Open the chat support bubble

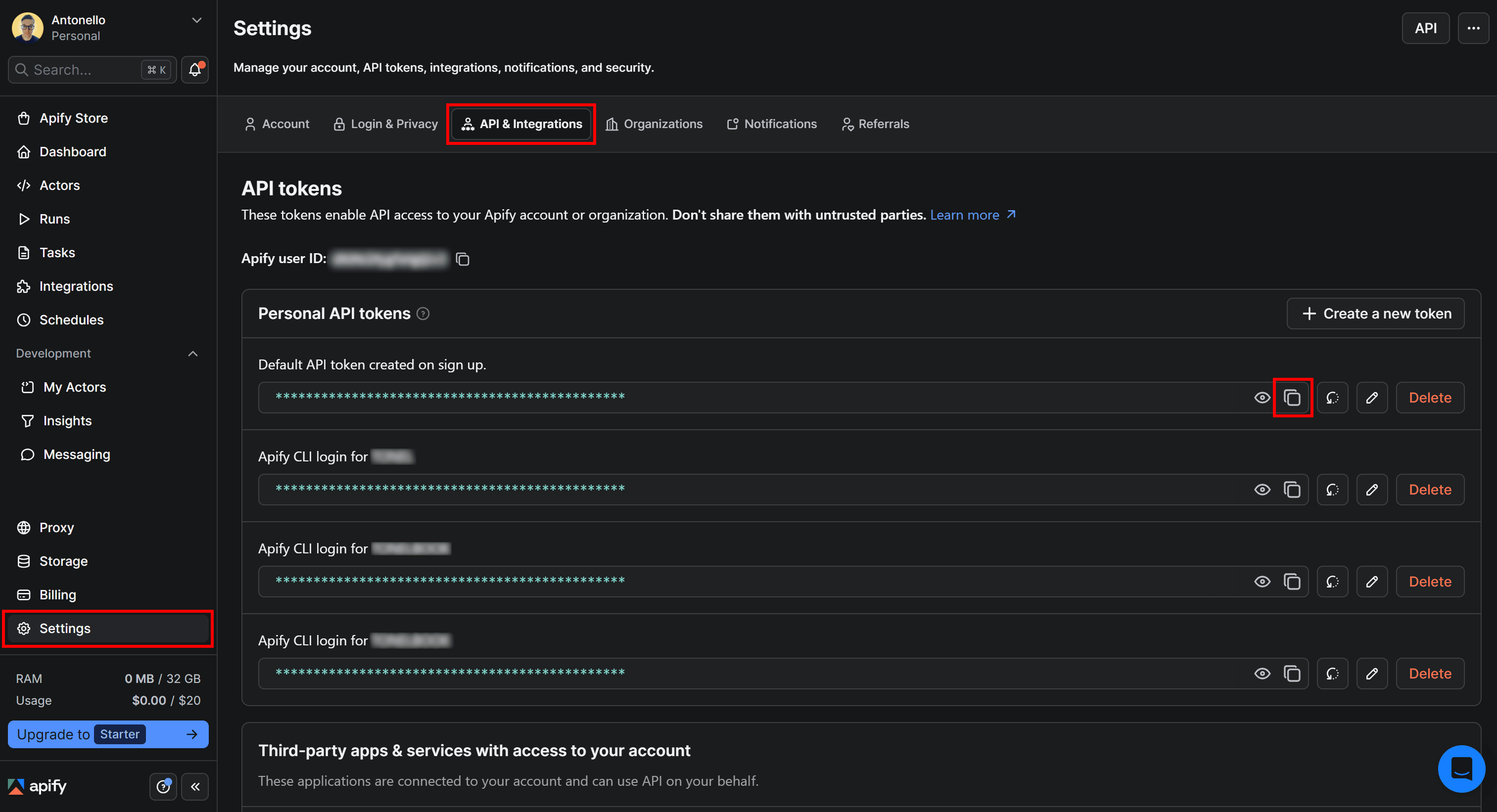tap(1461, 768)
